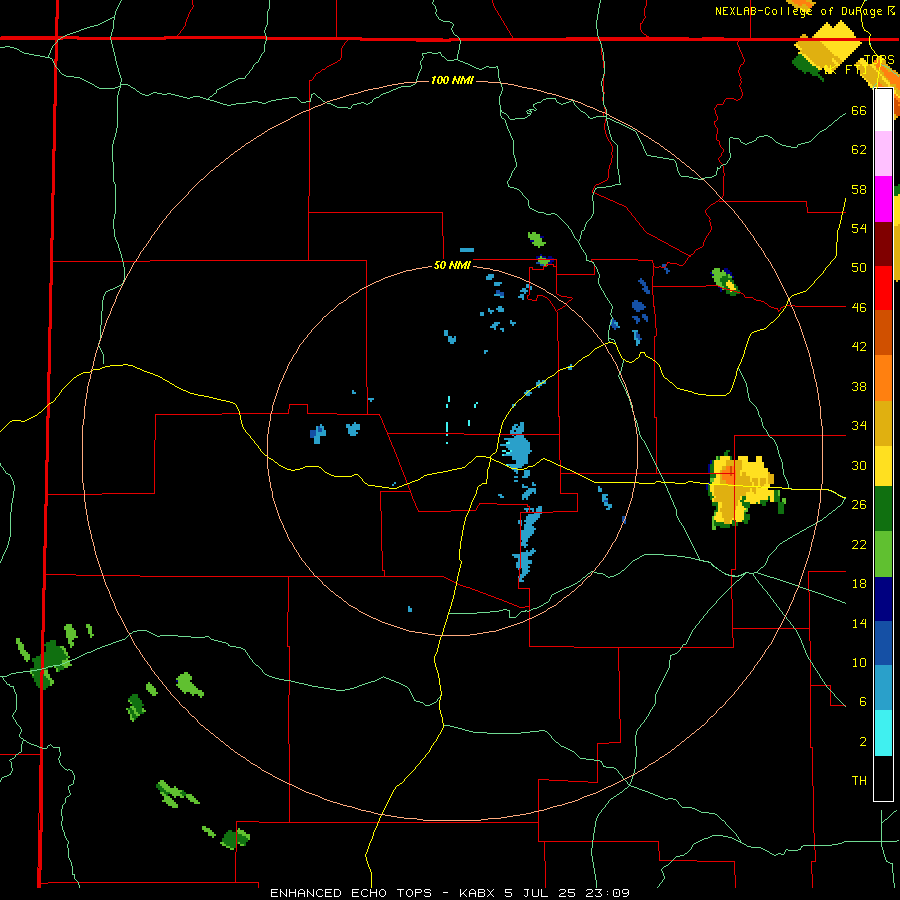Select the legend value '2'
Image resolution: width=900 pixels, height=900 pixels.
point(862,742)
